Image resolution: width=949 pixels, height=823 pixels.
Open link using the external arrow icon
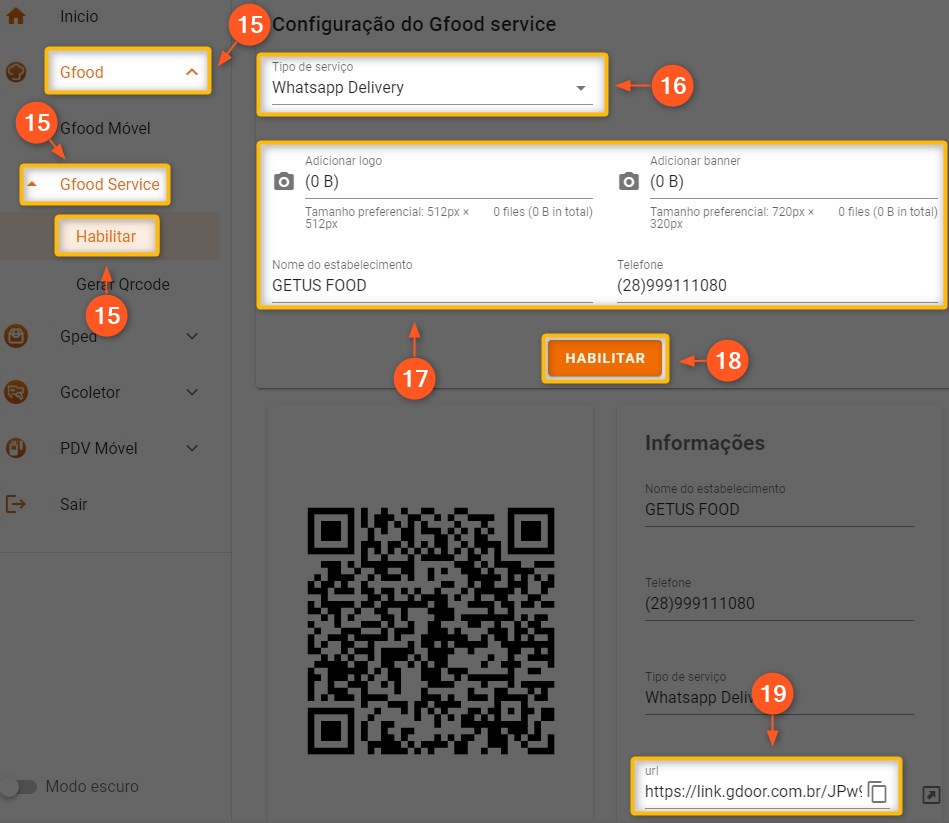[x=930, y=795]
